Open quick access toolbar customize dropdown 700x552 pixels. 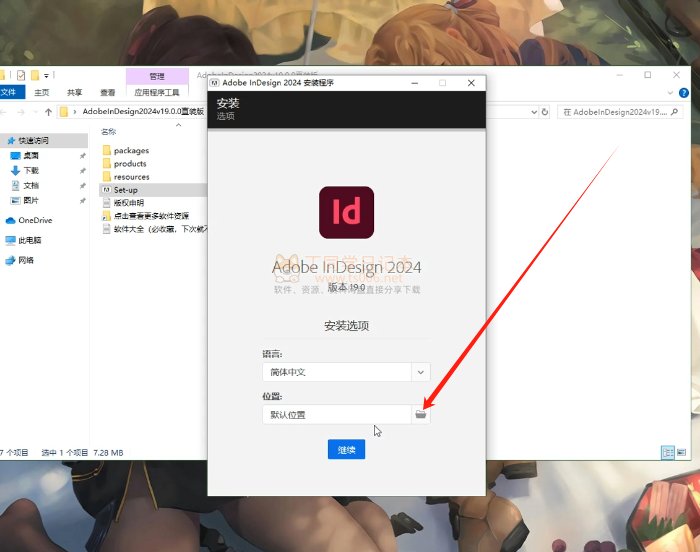click(x=46, y=76)
